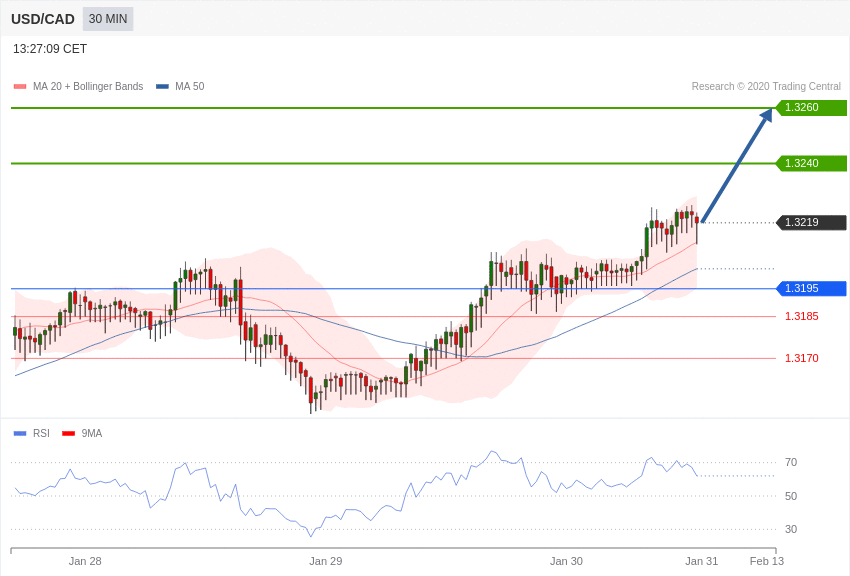Click the Jan 28 date axis label
Viewport: 850px width, 576px height.
coord(85,561)
